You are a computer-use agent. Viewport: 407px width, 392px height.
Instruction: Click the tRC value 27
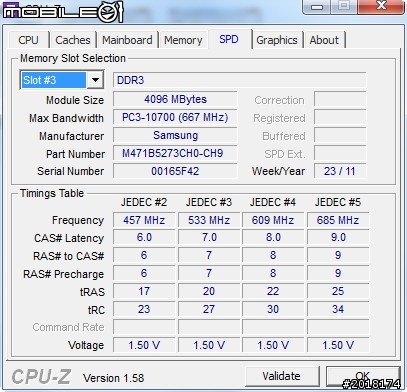coord(209,309)
